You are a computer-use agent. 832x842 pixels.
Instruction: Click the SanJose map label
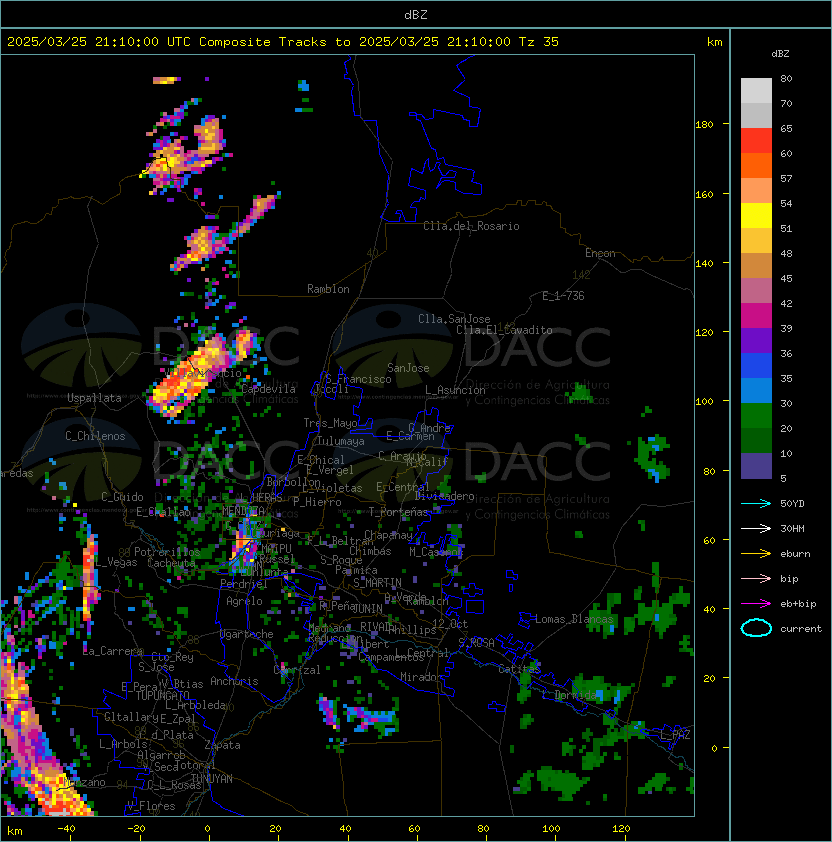pos(408,368)
